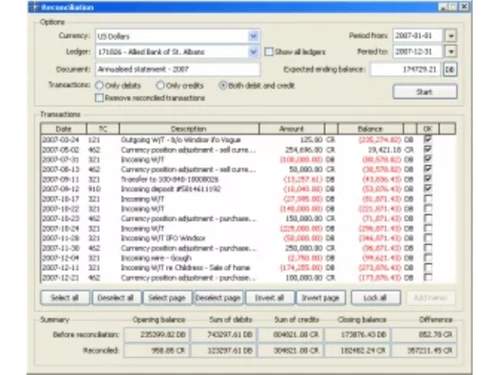
Task: Check OK for the 2007-10-17 Incoming W/T row
Action: 428,199
